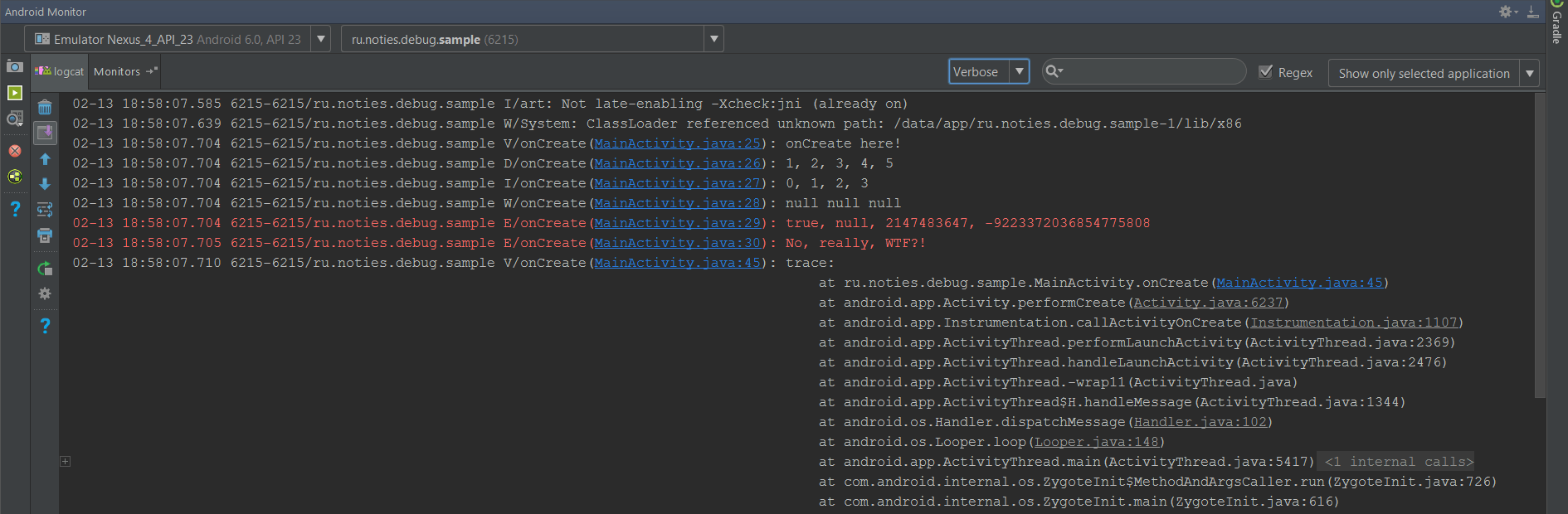
Task: Open Android Monitor settings gear at top right
Action: pyautogui.click(x=1506, y=11)
